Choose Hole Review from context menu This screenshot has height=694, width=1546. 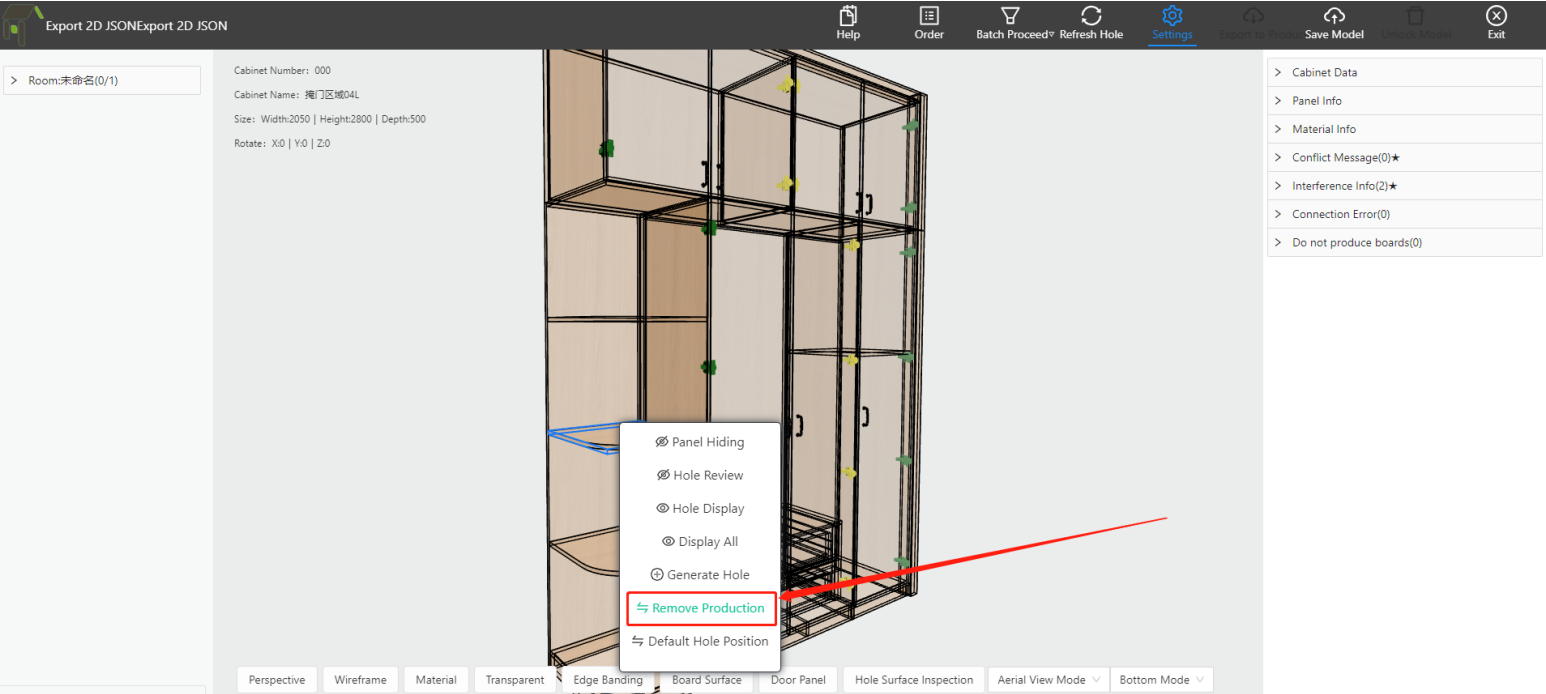700,475
